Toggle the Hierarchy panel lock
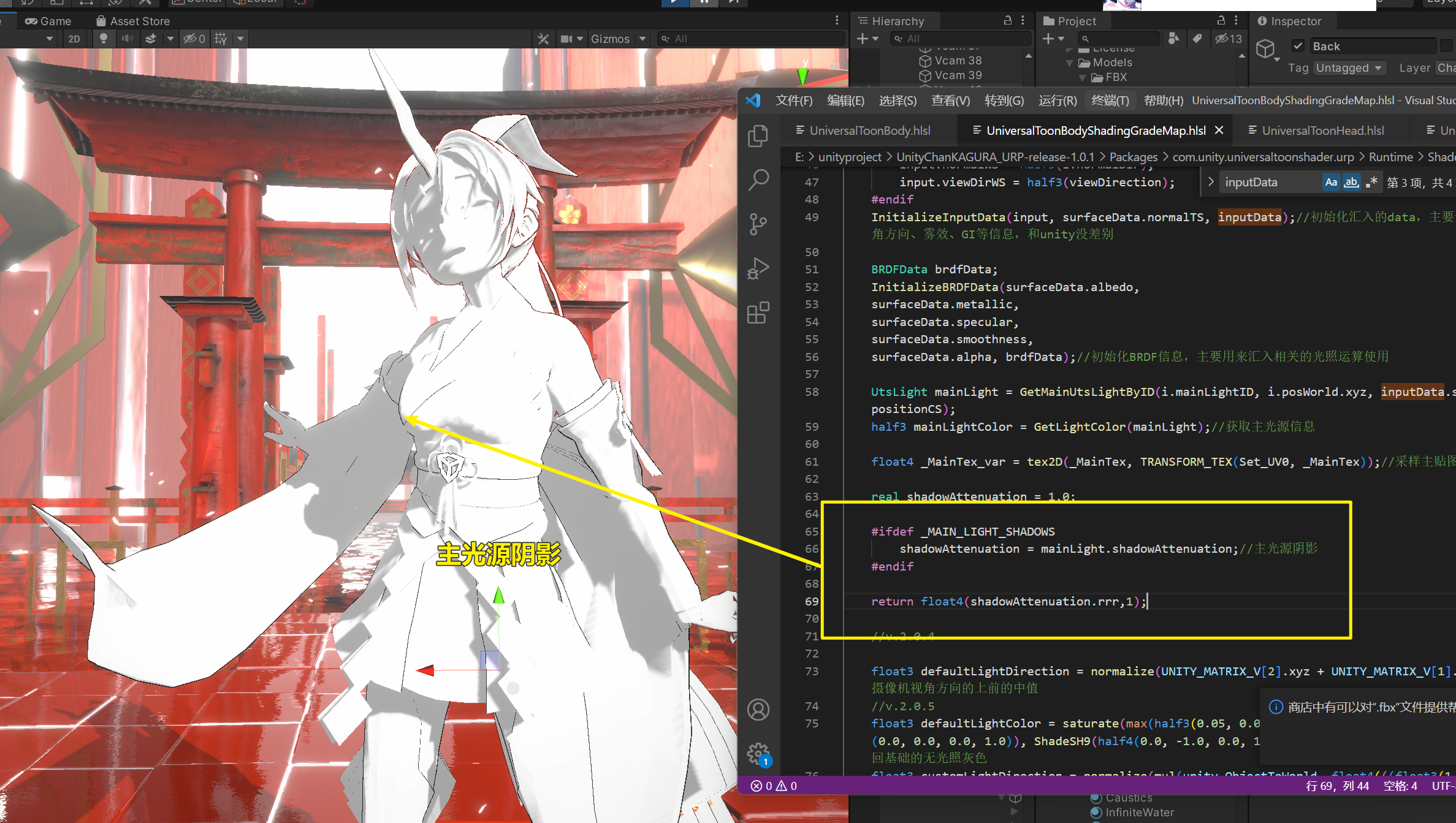The width and height of the screenshot is (1456, 823). tap(1008, 20)
